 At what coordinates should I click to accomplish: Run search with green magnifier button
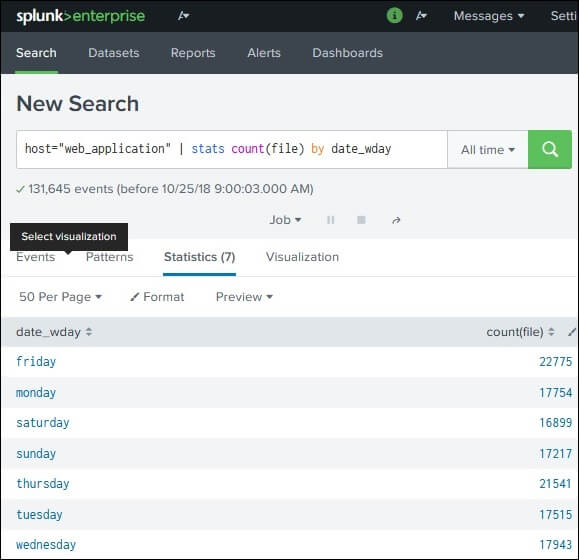coord(549,150)
